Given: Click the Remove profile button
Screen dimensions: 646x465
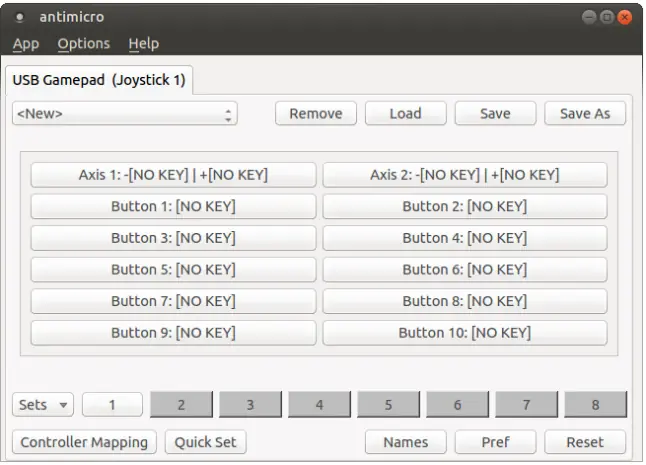Looking at the screenshot, I should click(316, 113).
